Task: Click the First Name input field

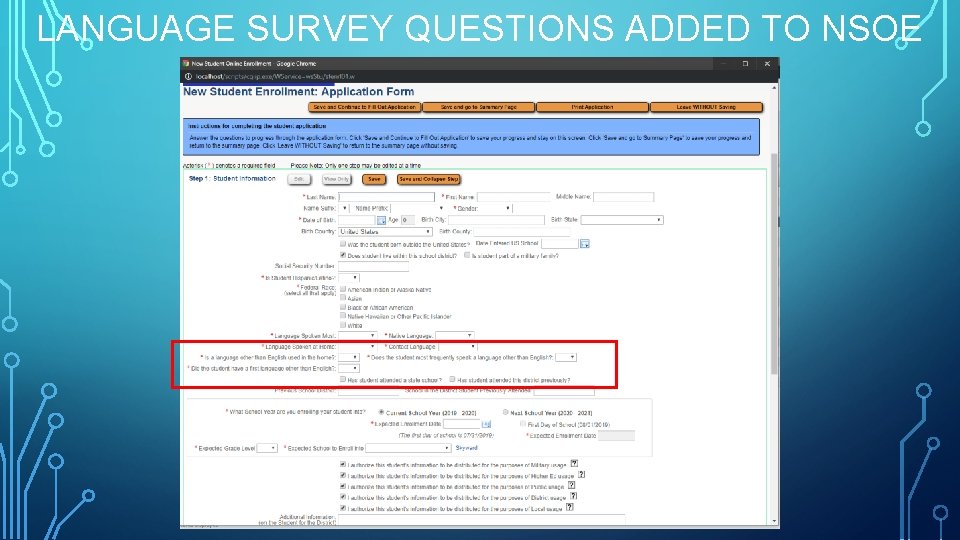Action: (x=514, y=197)
